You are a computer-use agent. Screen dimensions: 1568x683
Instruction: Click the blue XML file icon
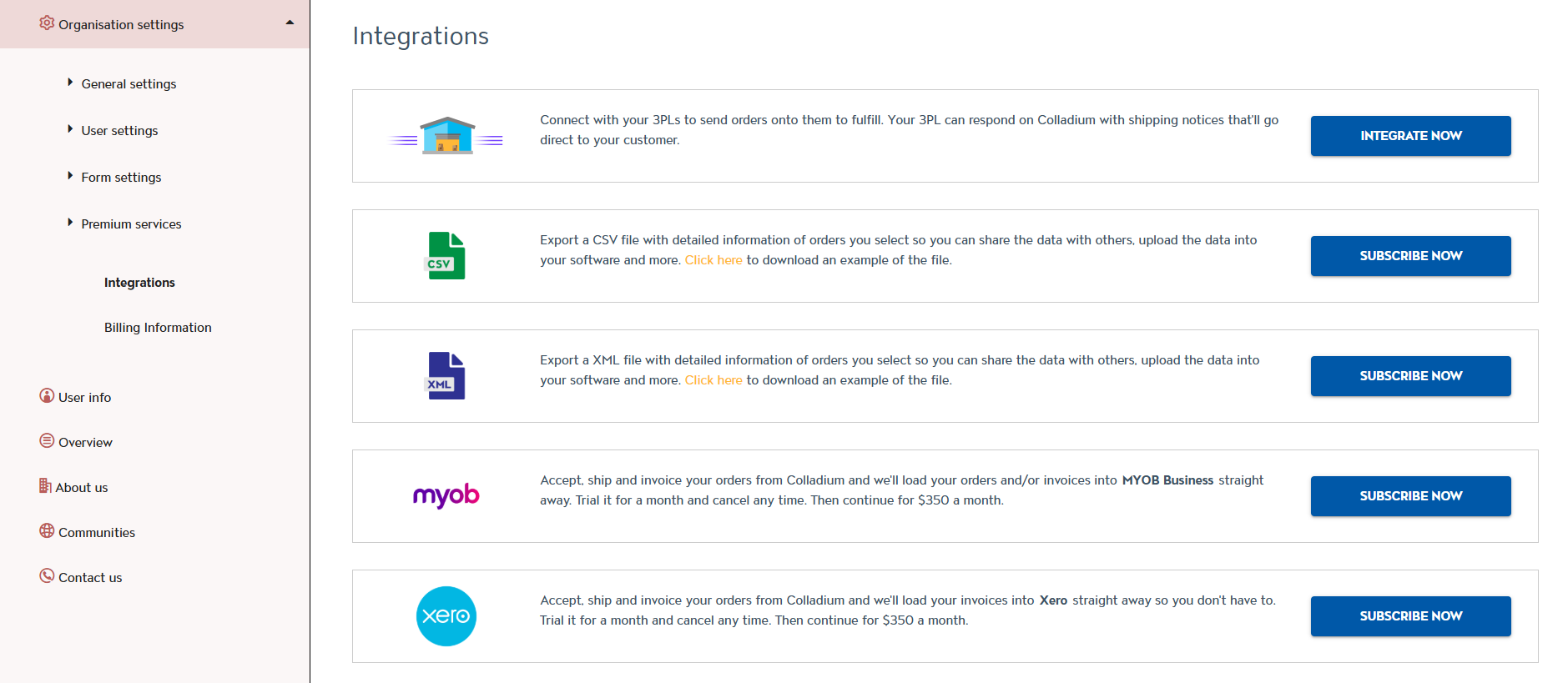point(446,376)
